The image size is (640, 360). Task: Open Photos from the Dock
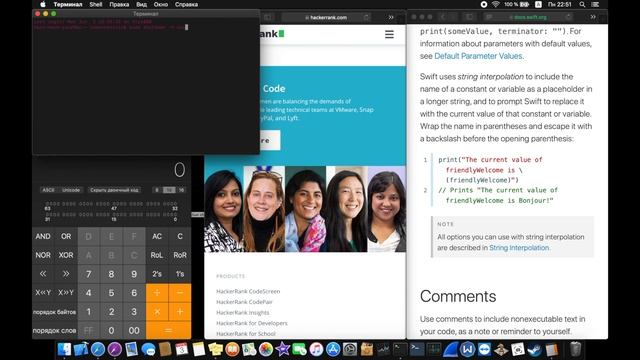266,349
